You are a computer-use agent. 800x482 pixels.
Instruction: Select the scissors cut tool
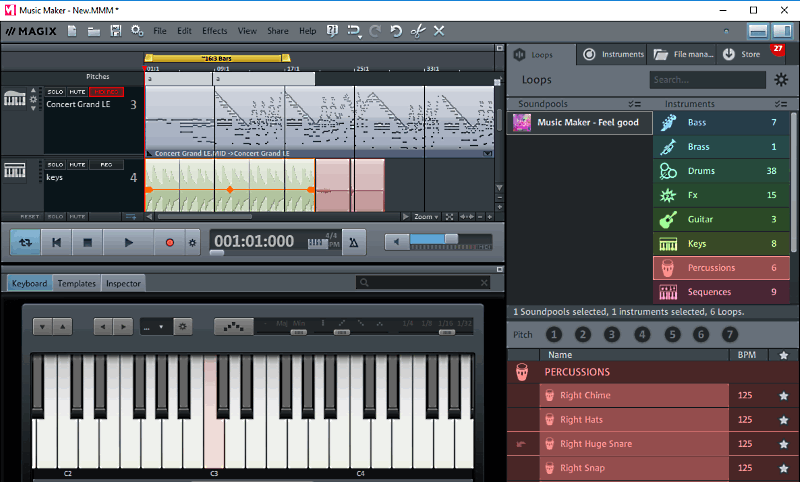[x=418, y=31]
